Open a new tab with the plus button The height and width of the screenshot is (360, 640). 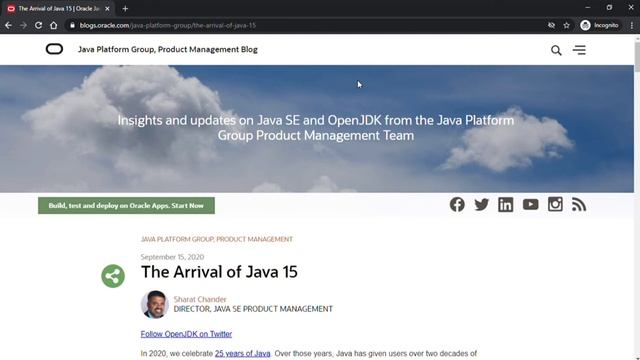[x=125, y=9]
